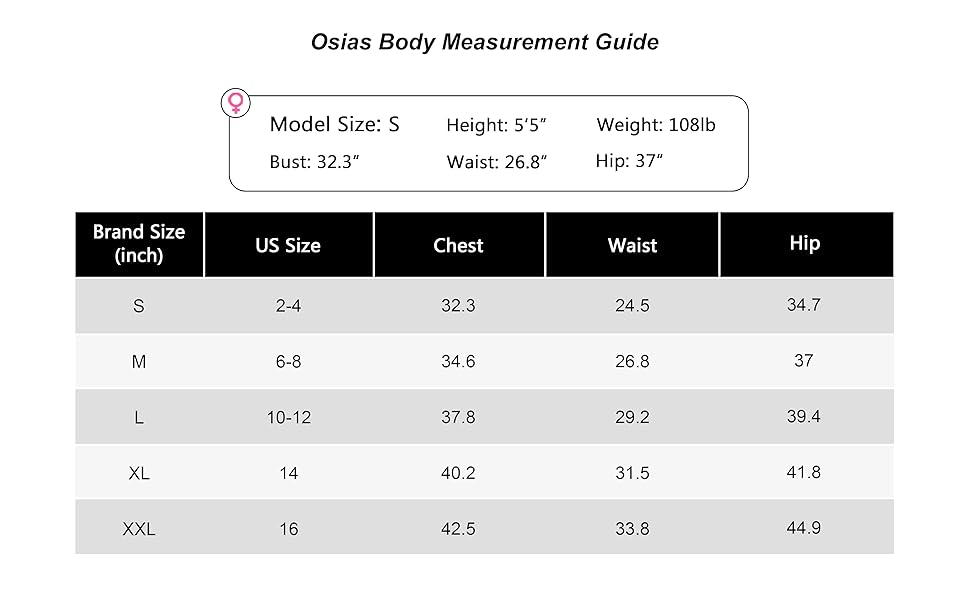Select hip value 41.8 cell

804,472
